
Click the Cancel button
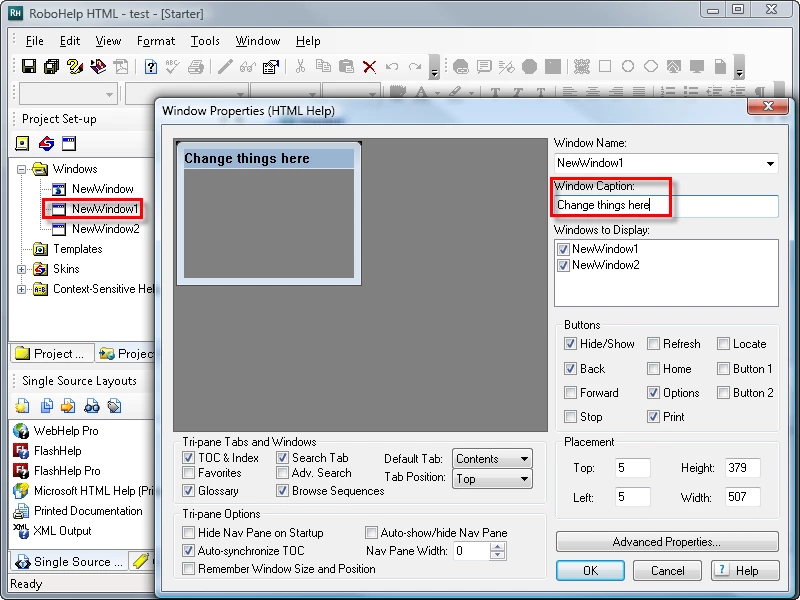pyautogui.click(x=667, y=570)
